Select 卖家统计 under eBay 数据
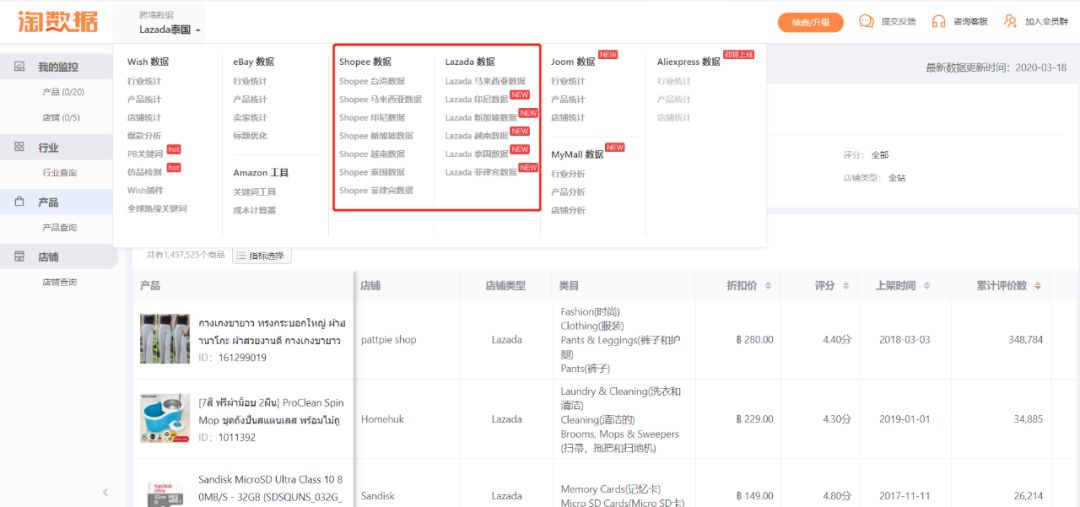The image size is (1080, 507). click(250, 118)
